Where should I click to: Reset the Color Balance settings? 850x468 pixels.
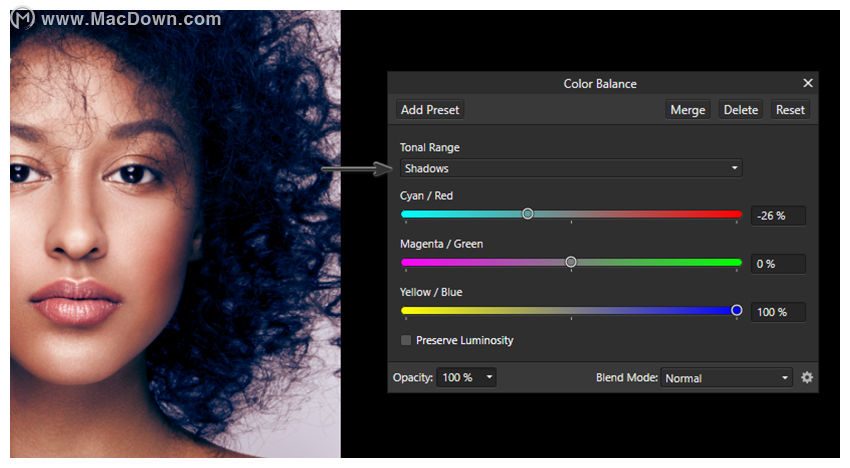pyautogui.click(x=790, y=110)
